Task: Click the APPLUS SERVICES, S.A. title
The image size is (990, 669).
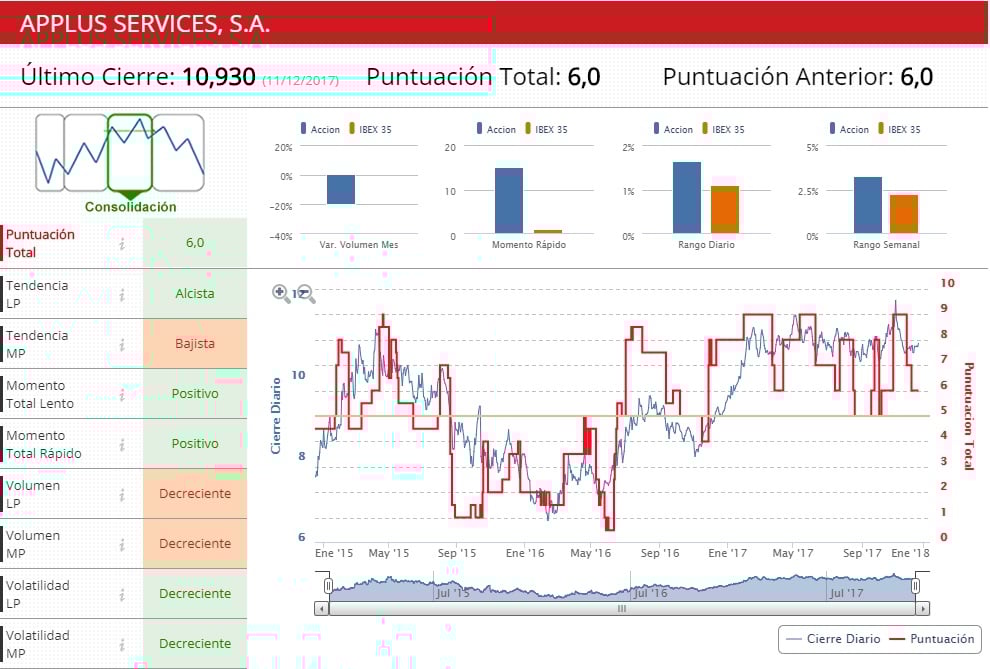Action: coord(145,24)
